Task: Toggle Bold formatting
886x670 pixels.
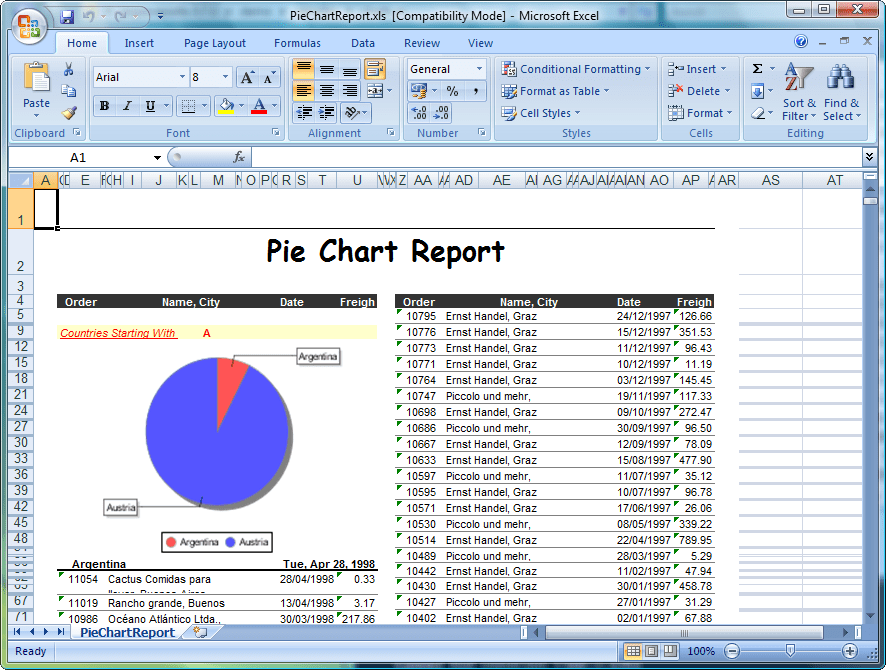Action: (105, 106)
